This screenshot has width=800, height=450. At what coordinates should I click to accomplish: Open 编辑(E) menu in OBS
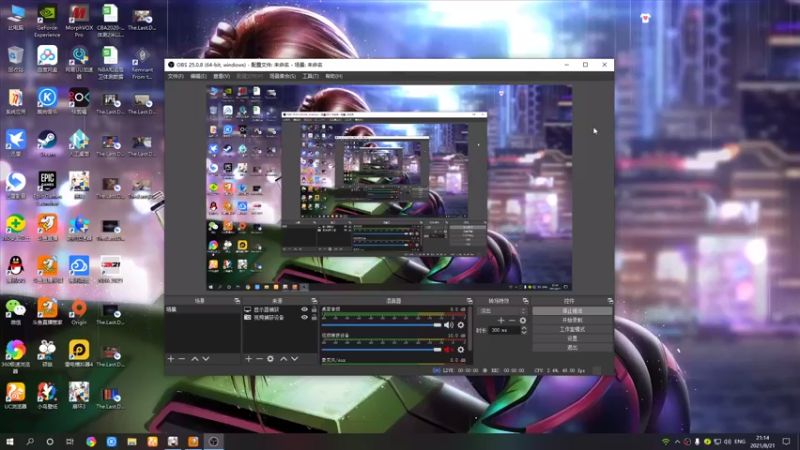coord(198,77)
